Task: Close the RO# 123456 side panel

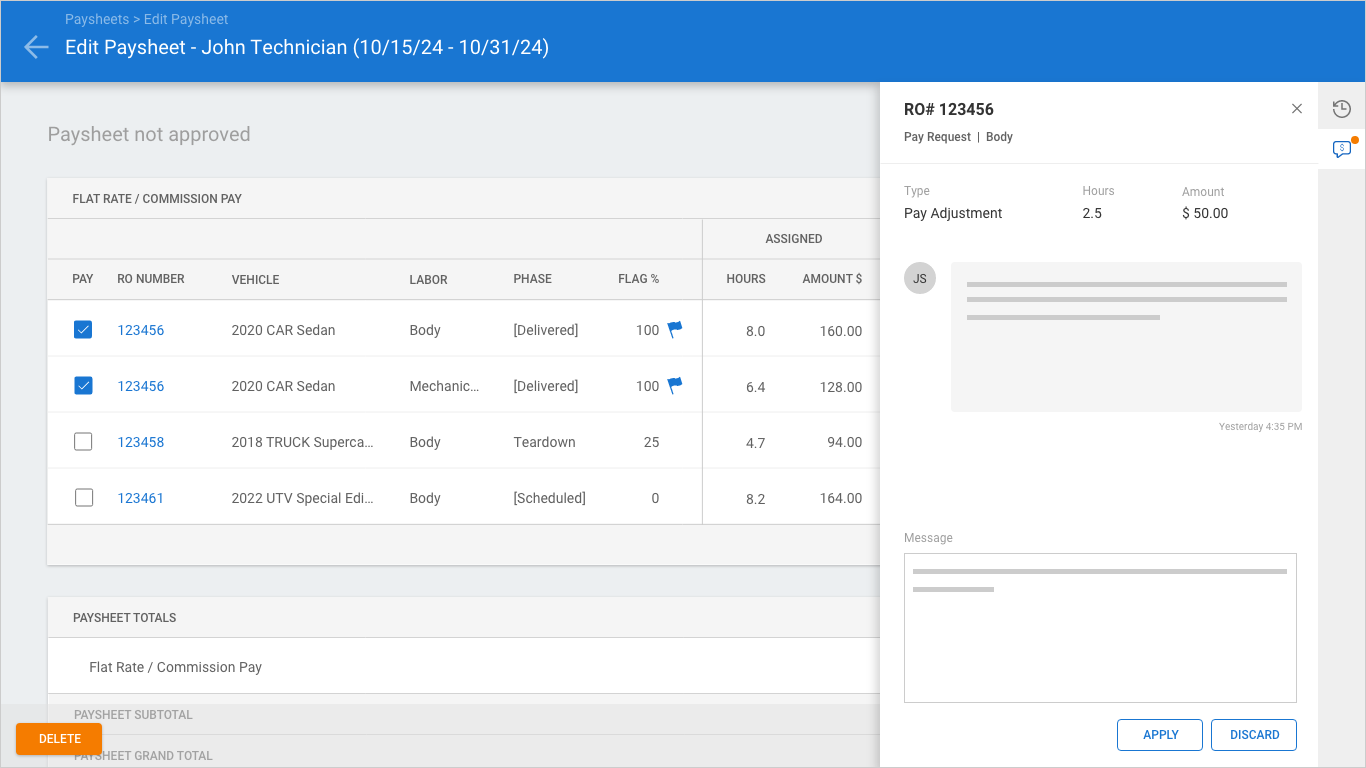Action: (1297, 109)
